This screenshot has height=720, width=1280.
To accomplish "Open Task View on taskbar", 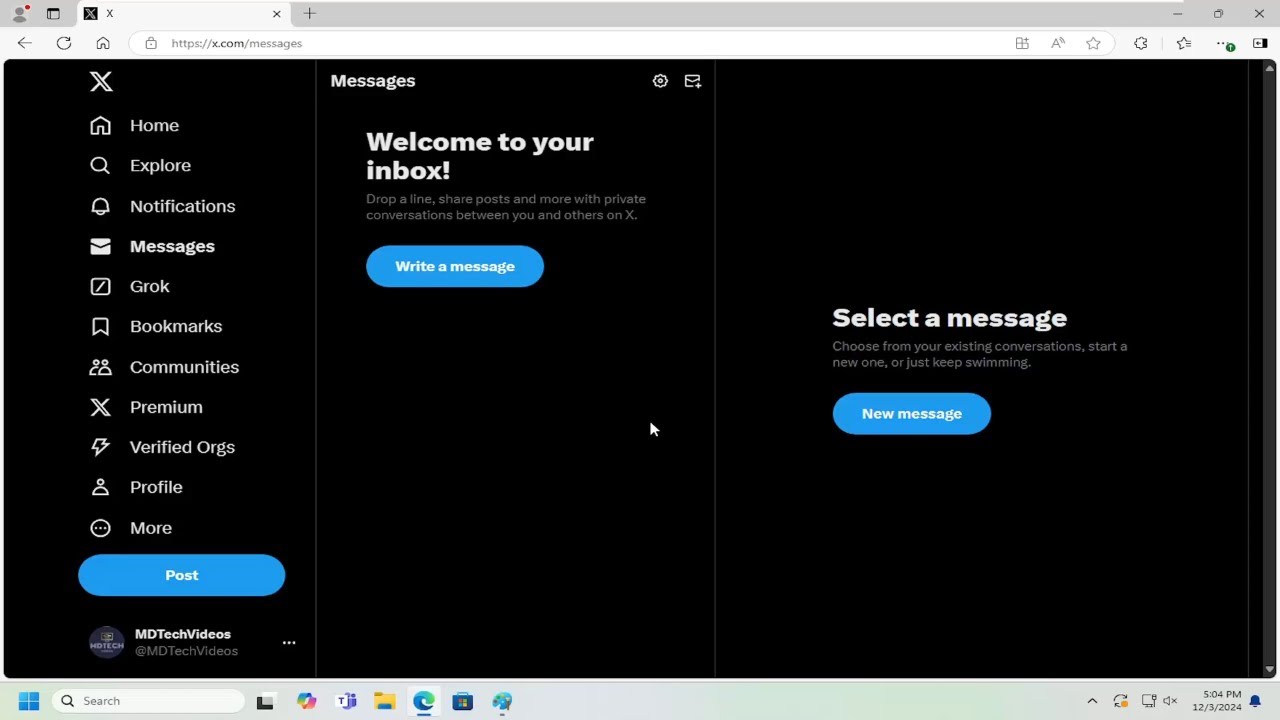I will [x=265, y=702].
